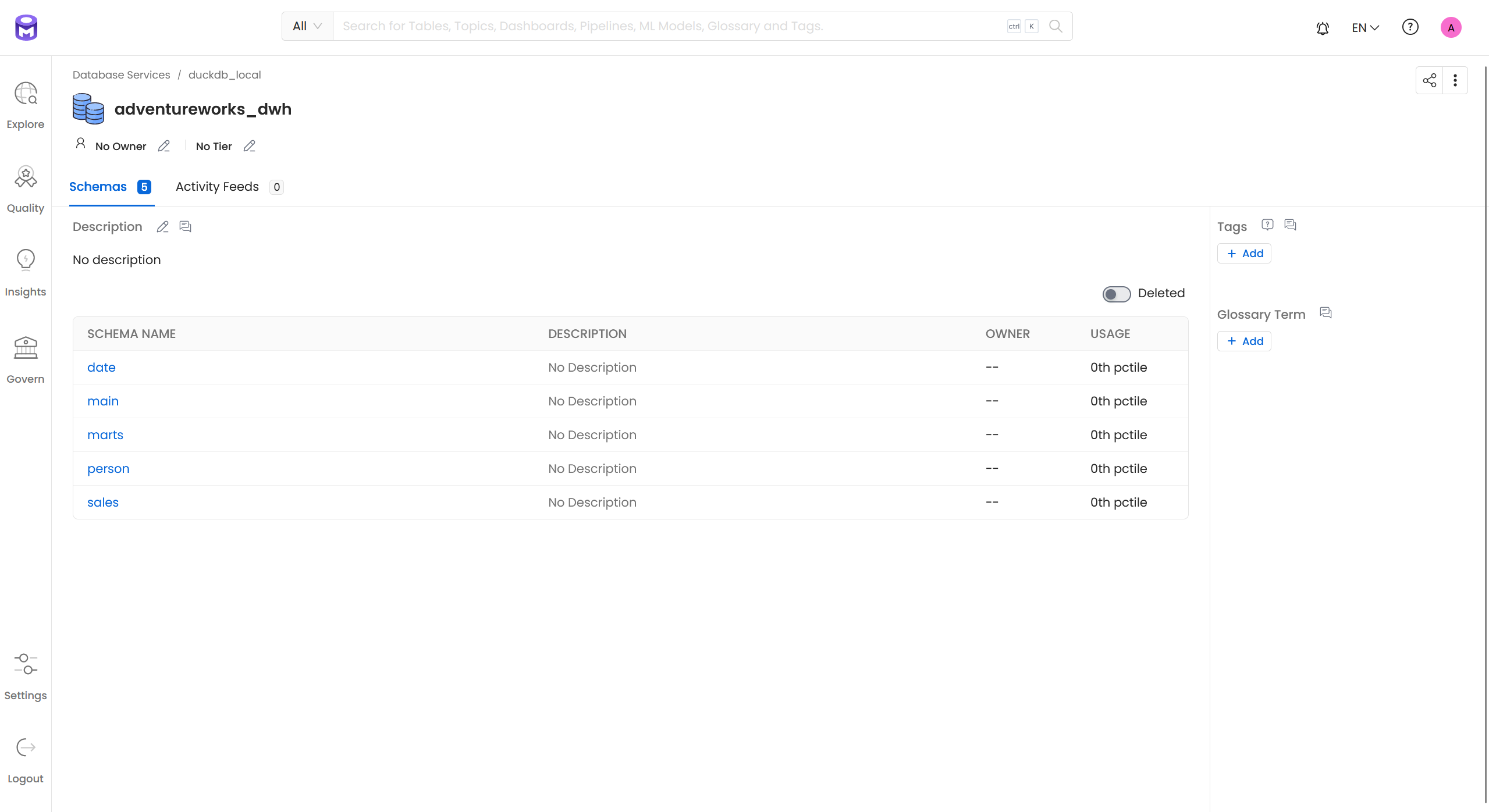
Task: Open the EN language dropdown
Action: (1365, 27)
